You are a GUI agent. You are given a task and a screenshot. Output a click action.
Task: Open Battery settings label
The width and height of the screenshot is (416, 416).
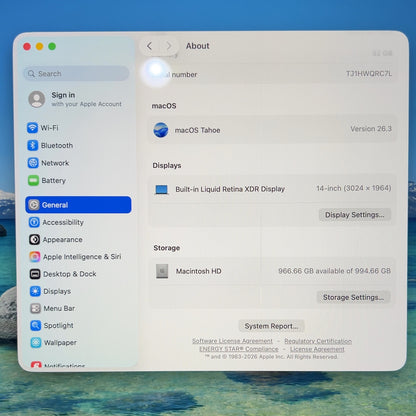pos(54,180)
